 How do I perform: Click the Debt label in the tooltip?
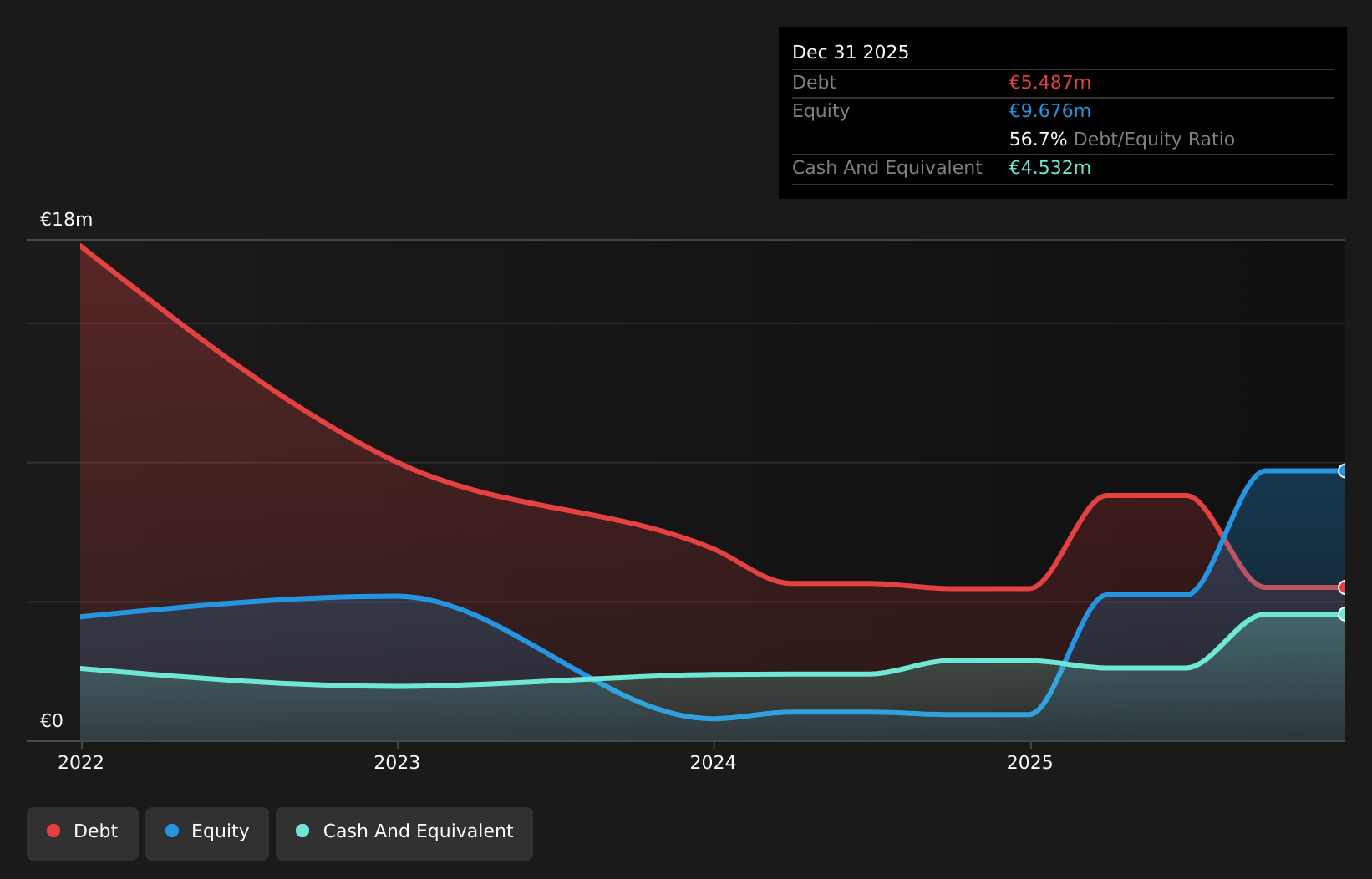(814, 83)
